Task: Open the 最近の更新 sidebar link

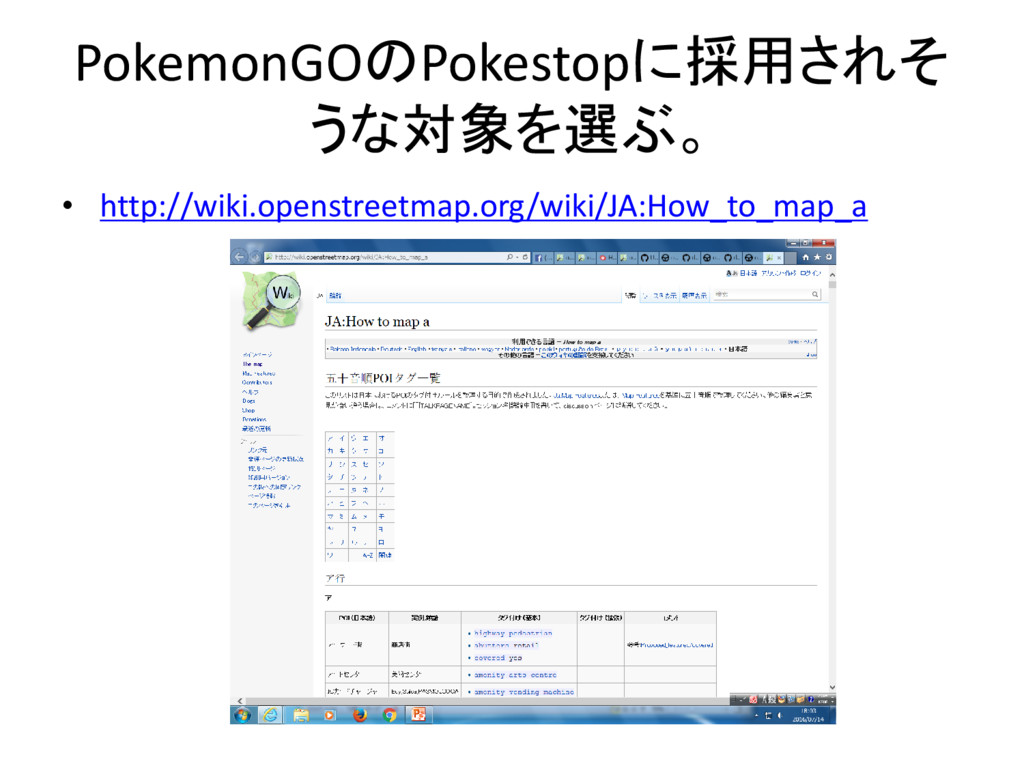Action: (256, 429)
